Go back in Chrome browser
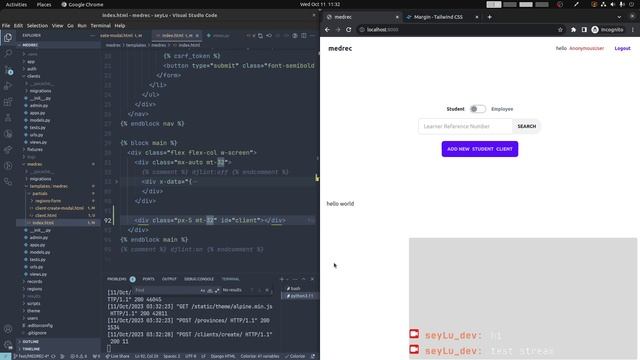 click(327, 30)
